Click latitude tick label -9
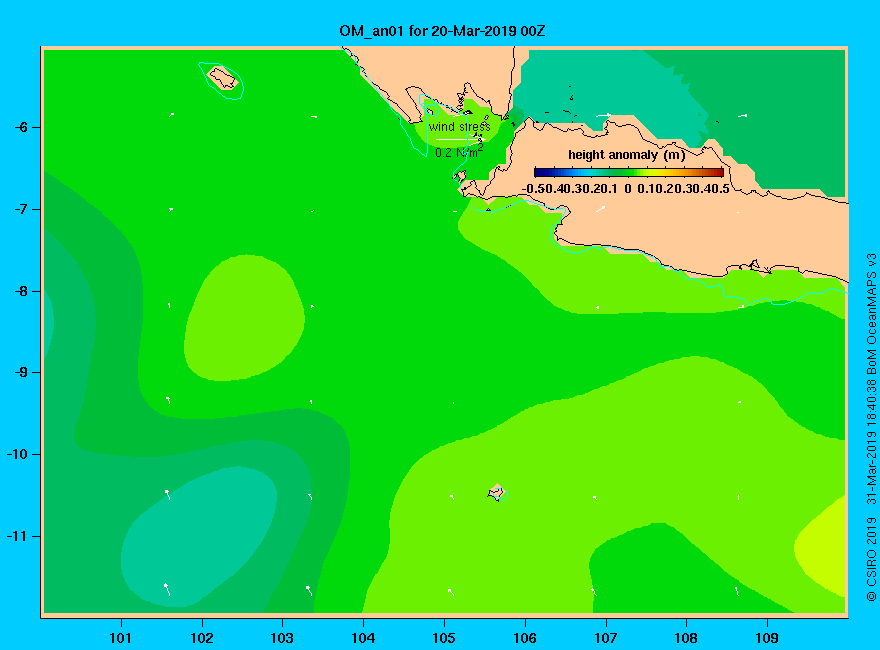 point(21,373)
